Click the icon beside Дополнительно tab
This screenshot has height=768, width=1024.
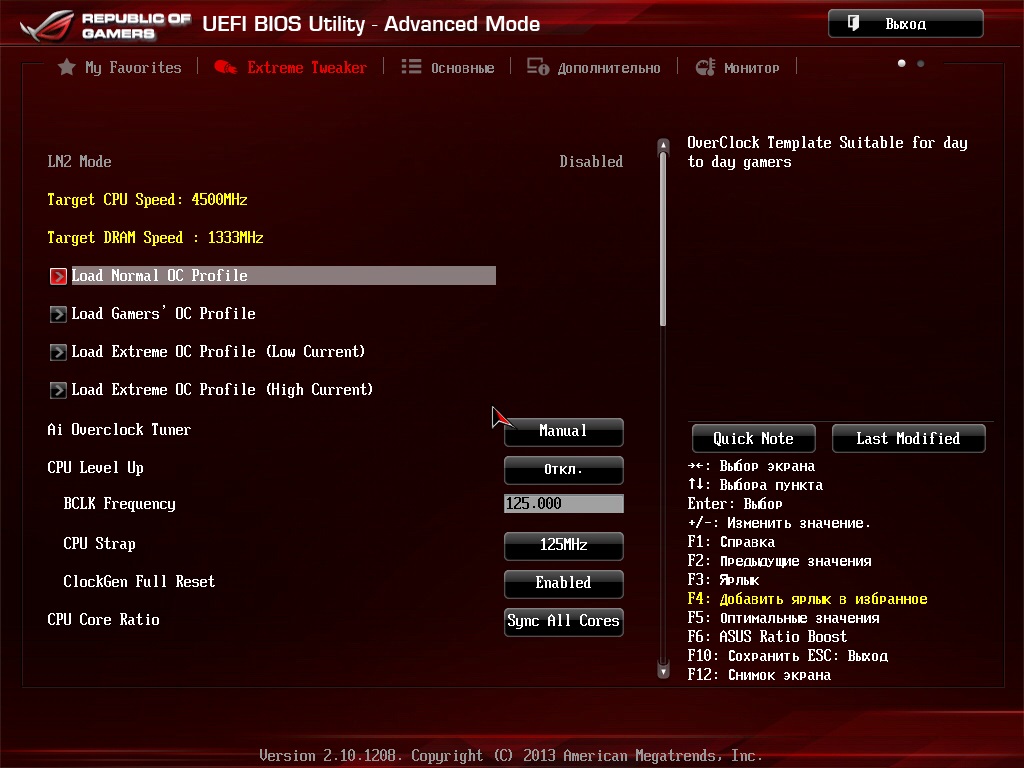coord(538,67)
